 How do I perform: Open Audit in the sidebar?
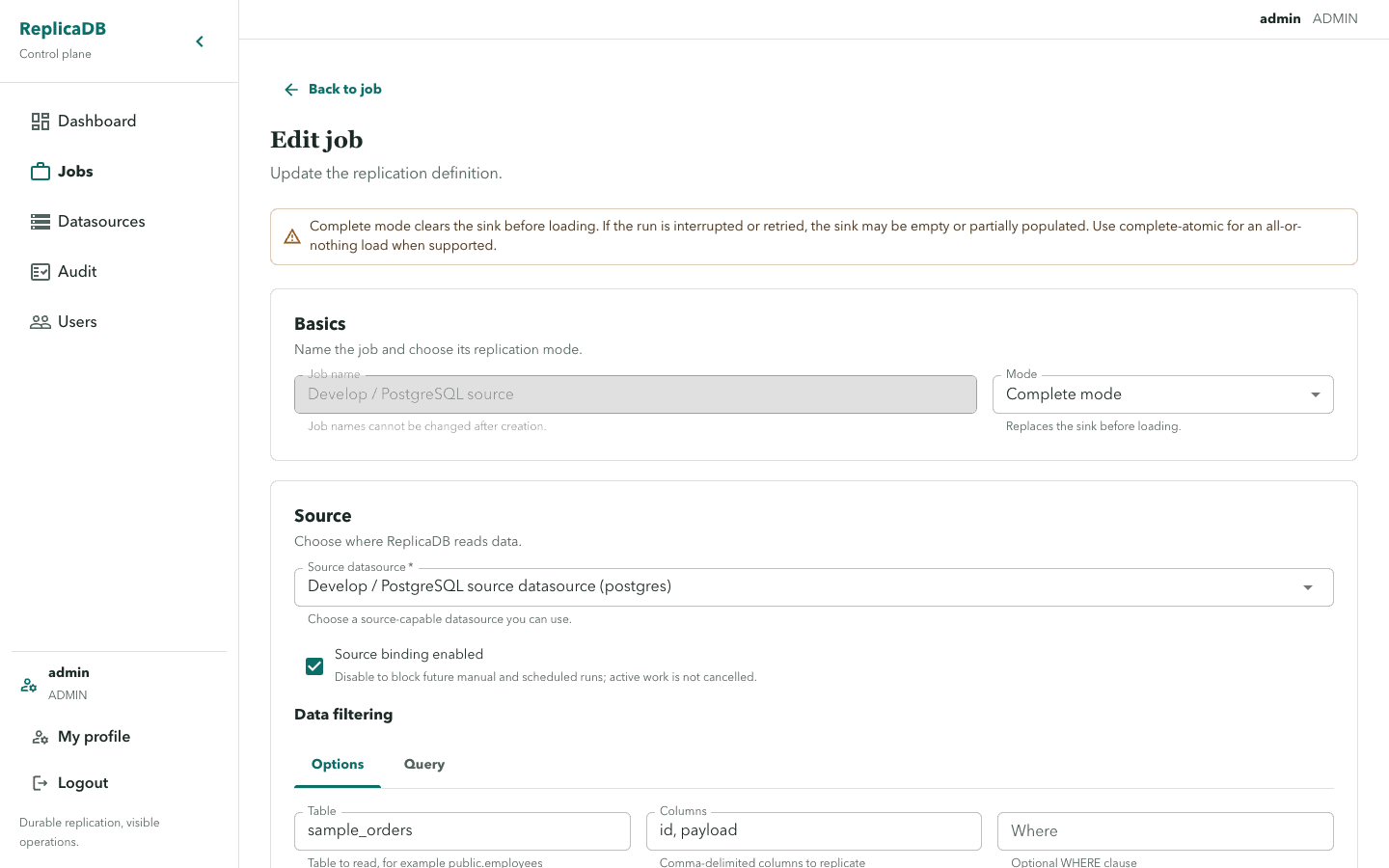click(x=119, y=272)
